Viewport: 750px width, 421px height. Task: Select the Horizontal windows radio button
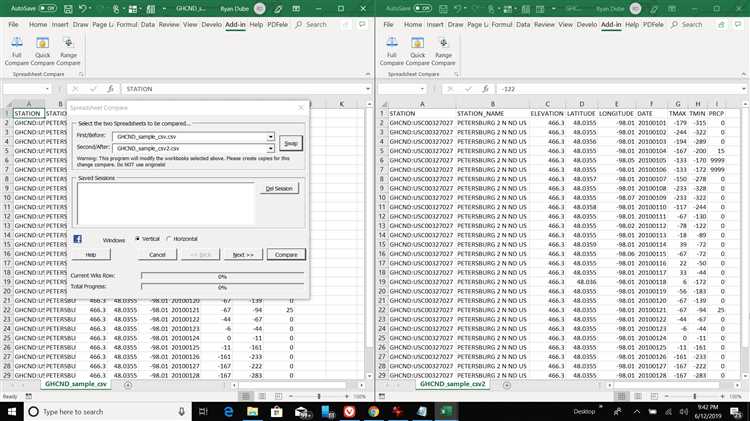coord(168,238)
